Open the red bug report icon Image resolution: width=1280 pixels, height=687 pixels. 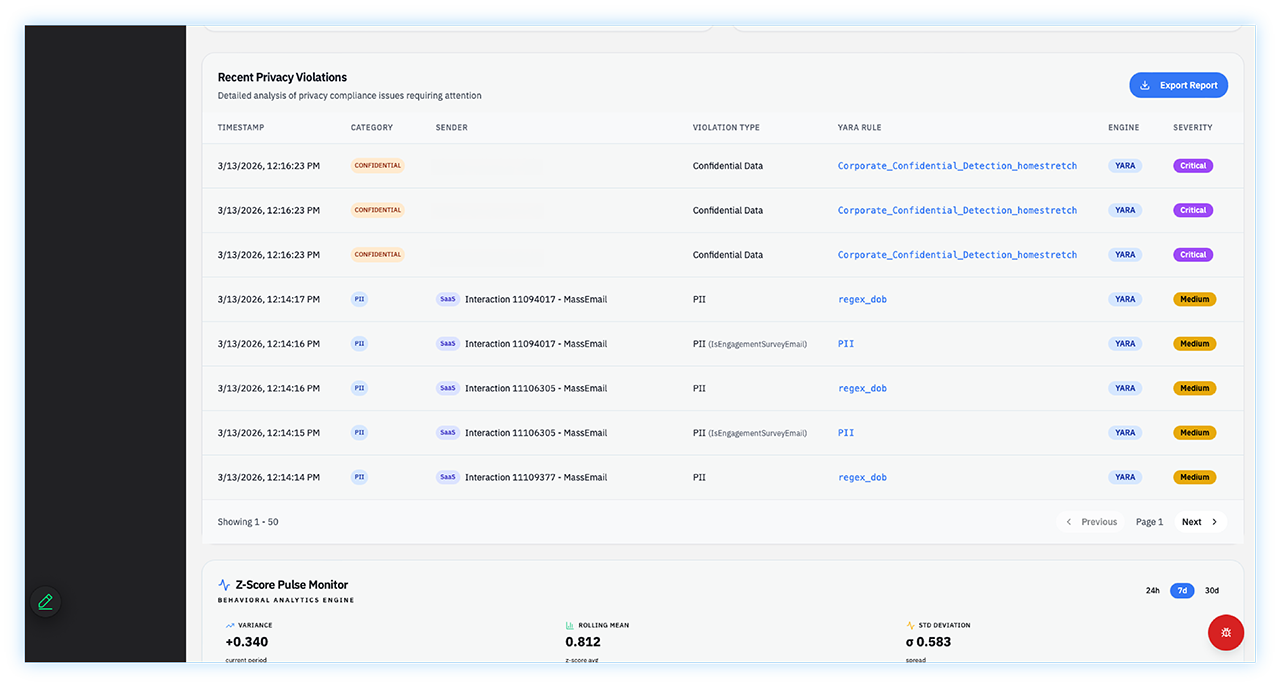1225,633
